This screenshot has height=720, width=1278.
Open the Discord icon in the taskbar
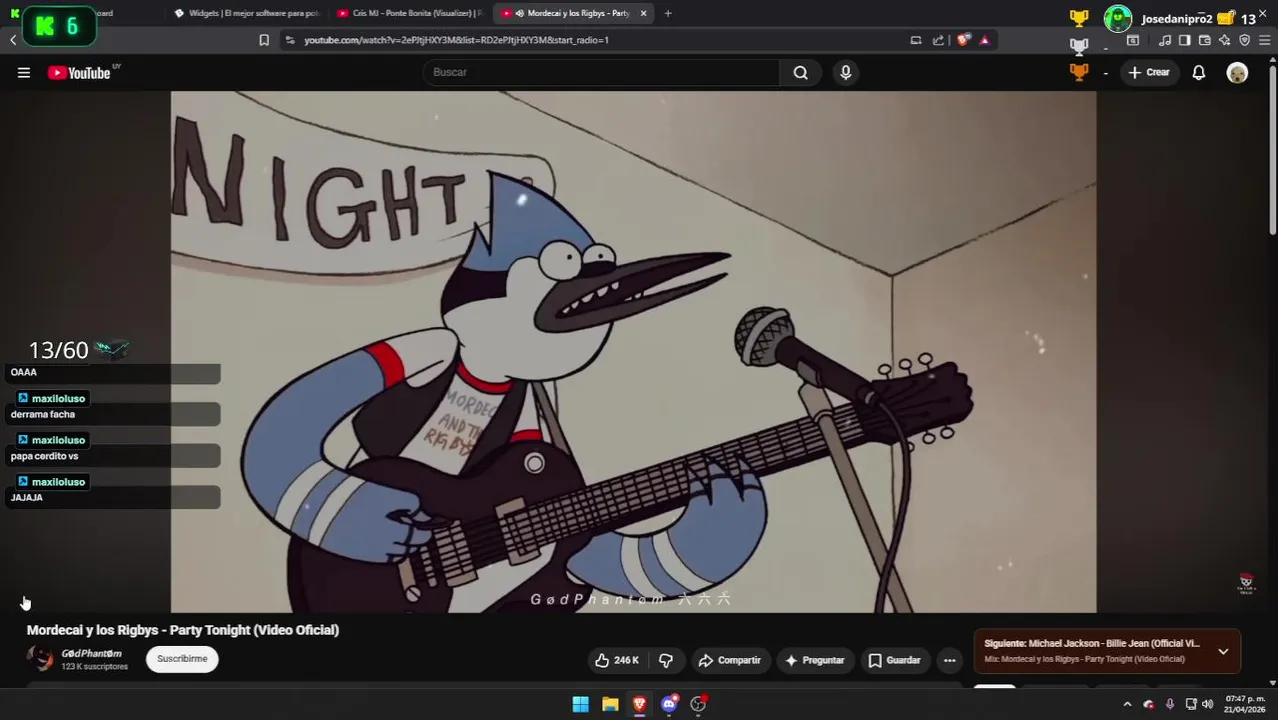[x=669, y=704]
